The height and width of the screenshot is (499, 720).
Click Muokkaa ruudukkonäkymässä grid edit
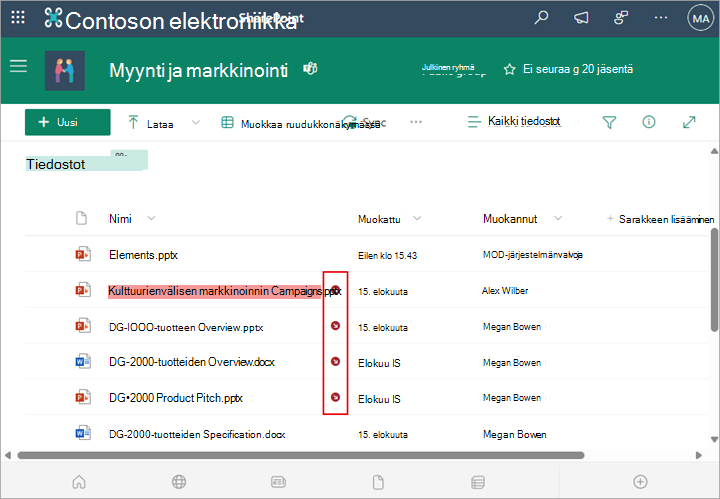301,124
